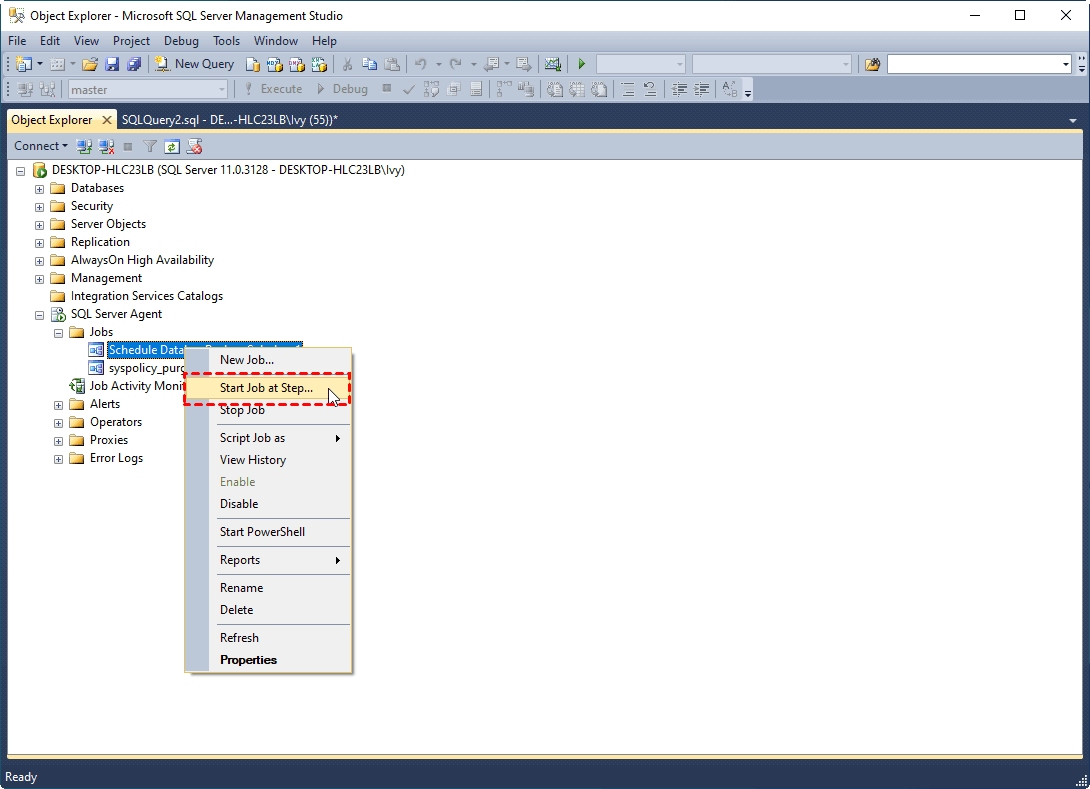
Task: Choose Delete from context menu
Action: point(268,610)
